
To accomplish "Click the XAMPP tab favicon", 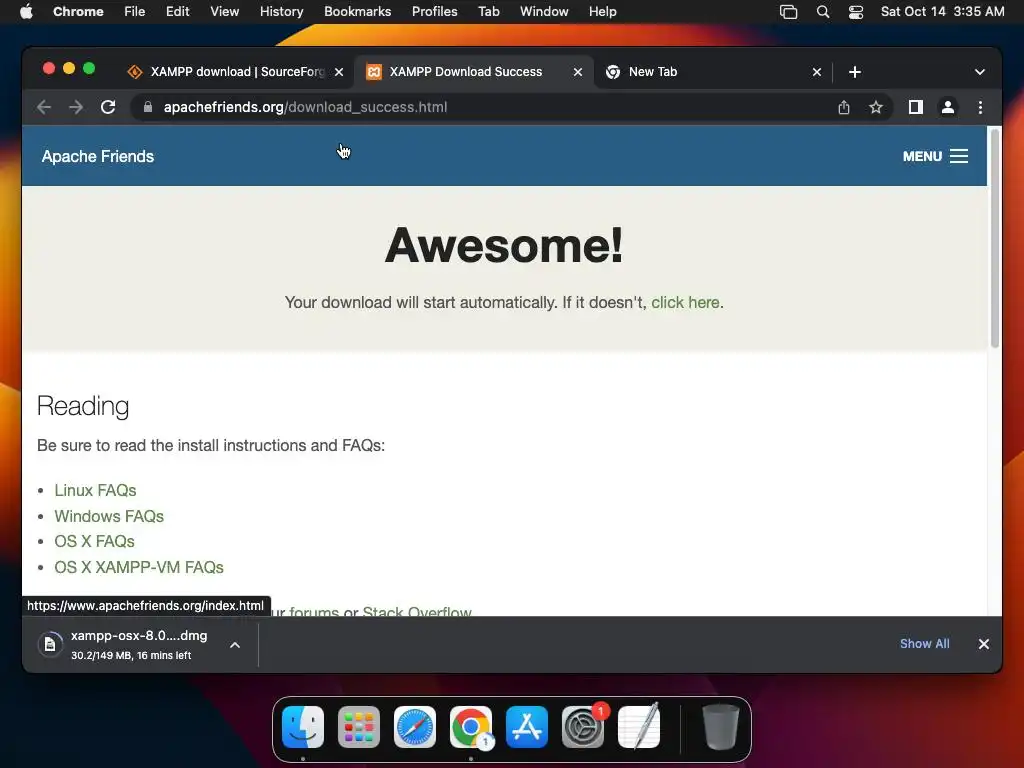I will click(374, 72).
